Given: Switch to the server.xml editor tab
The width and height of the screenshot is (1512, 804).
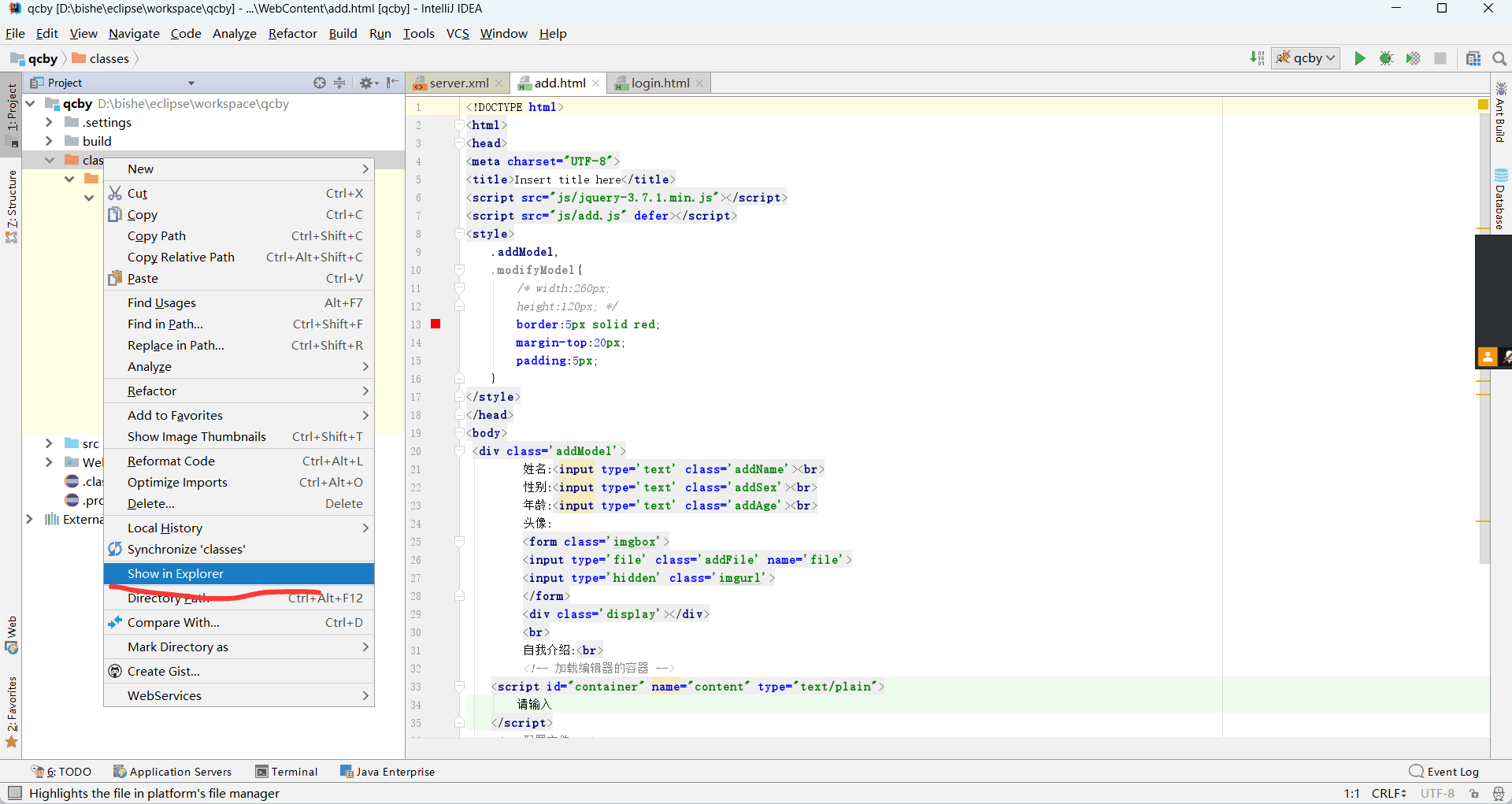Looking at the screenshot, I should pyautogui.click(x=458, y=83).
